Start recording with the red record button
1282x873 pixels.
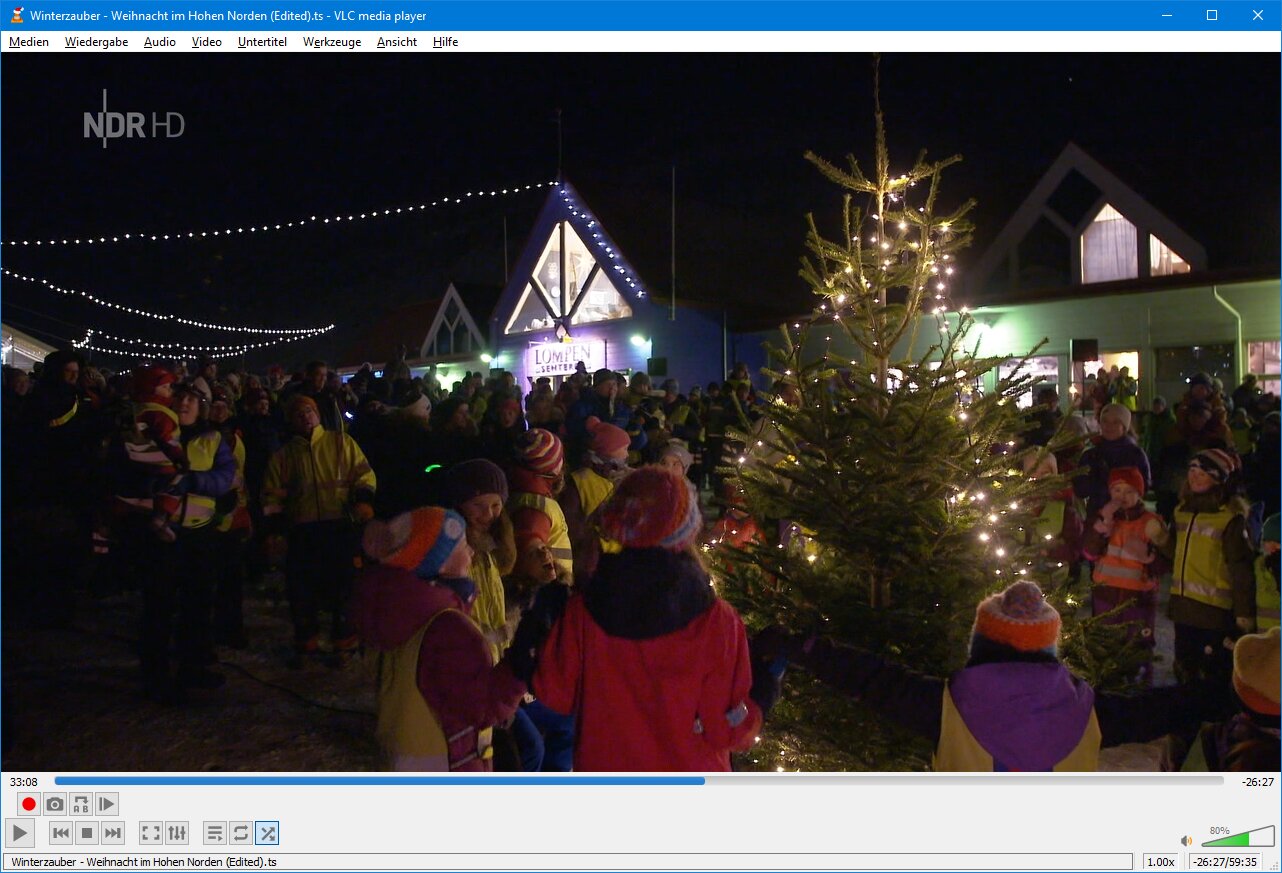[29, 804]
